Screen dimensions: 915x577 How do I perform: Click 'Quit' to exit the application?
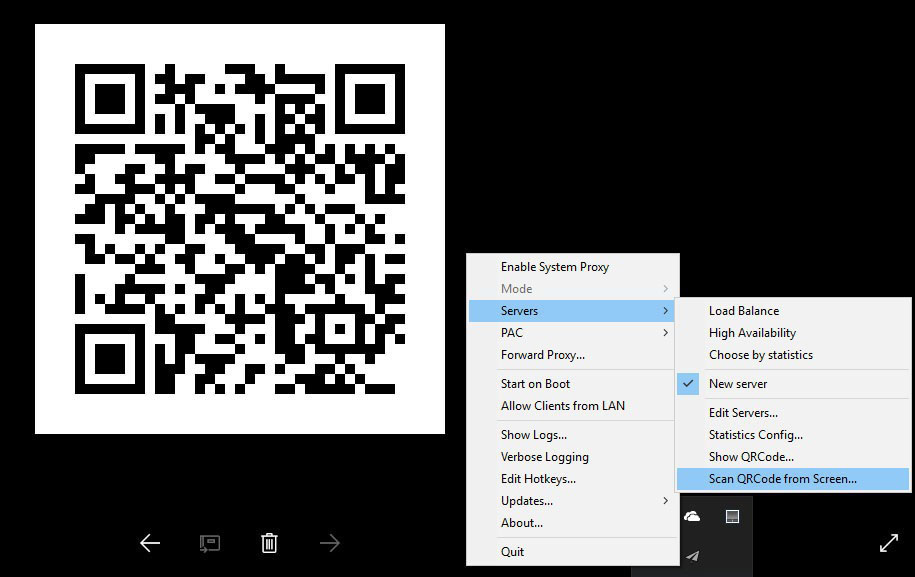[x=512, y=551]
